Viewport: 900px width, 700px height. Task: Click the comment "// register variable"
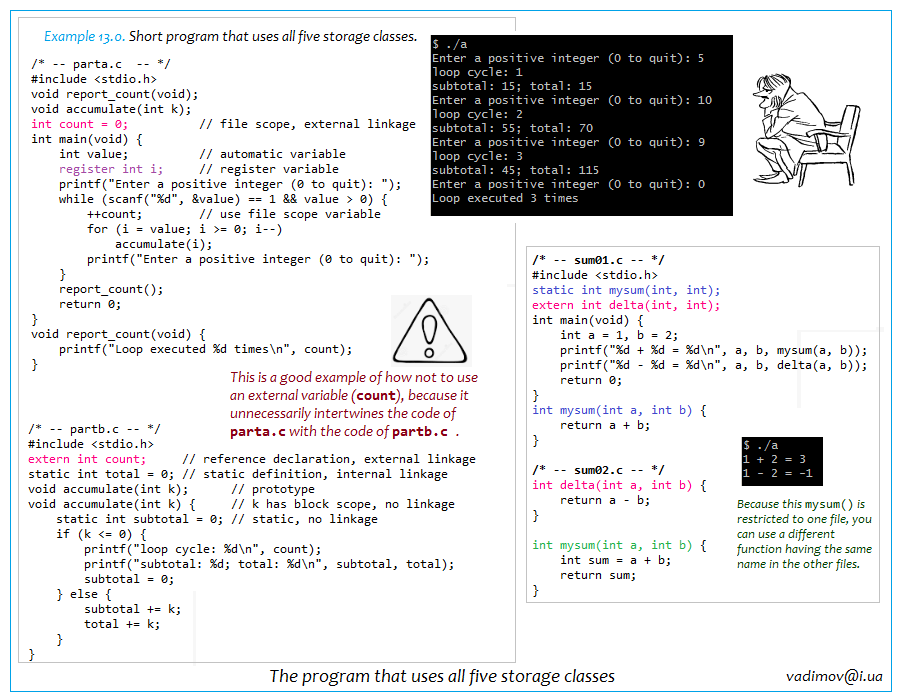pyautogui.click(x=269, y=169)
